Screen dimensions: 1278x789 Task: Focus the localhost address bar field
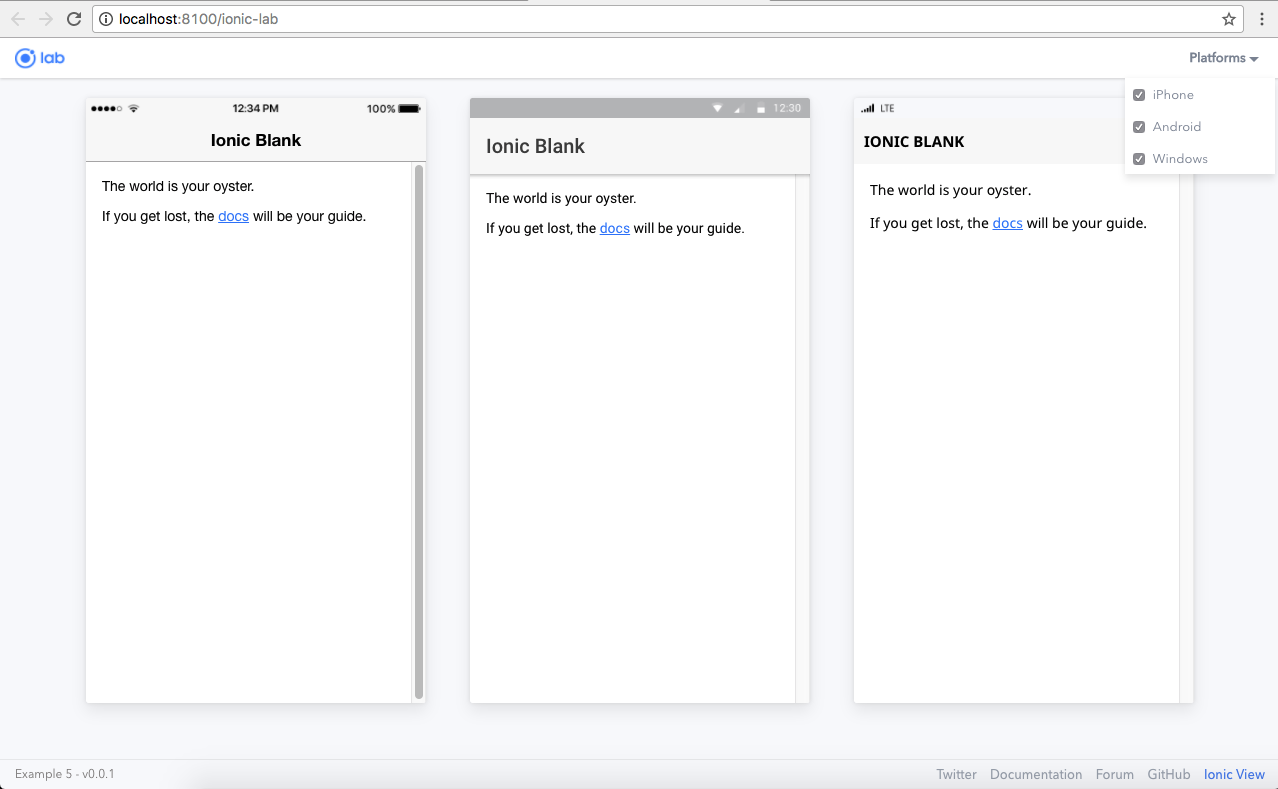click(660, 19)
